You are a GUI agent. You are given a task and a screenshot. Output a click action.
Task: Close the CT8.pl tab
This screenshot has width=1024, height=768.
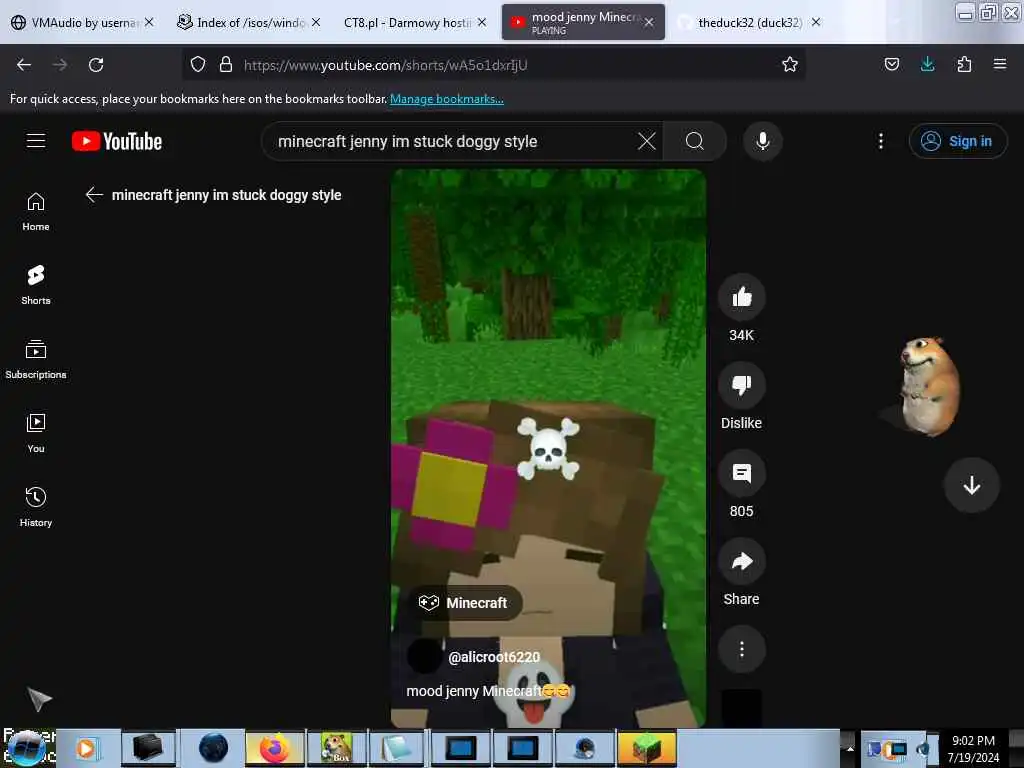click(481, 22)
